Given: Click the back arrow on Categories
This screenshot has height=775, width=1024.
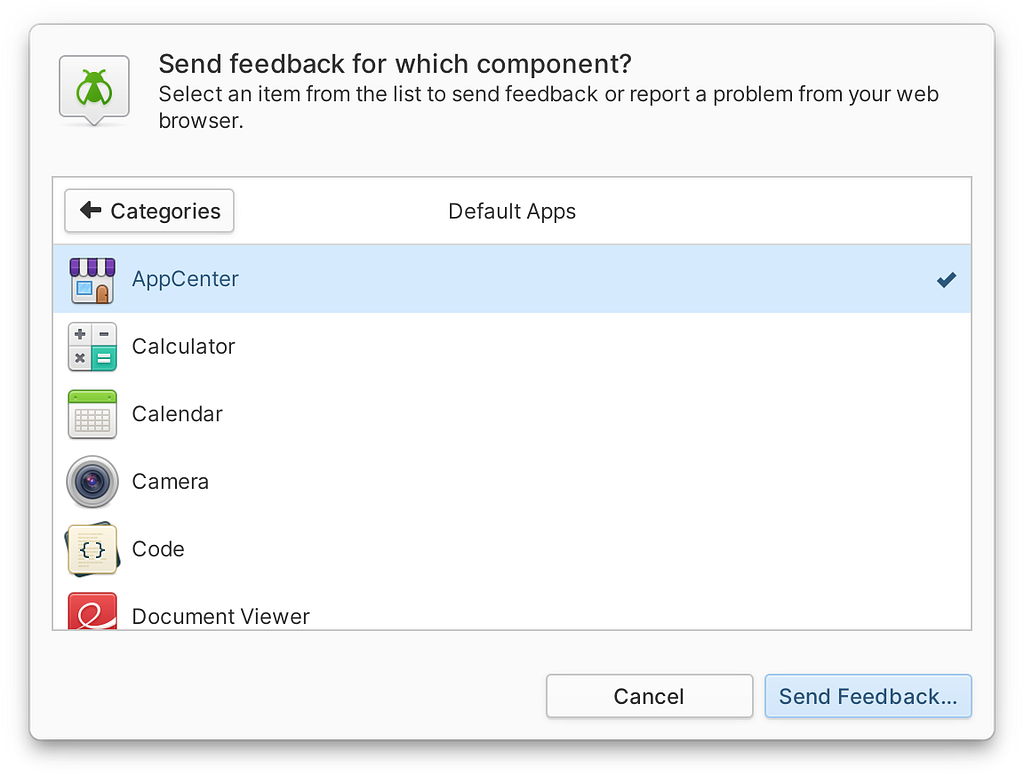Looking at the screenshot, I should point(90,210).
